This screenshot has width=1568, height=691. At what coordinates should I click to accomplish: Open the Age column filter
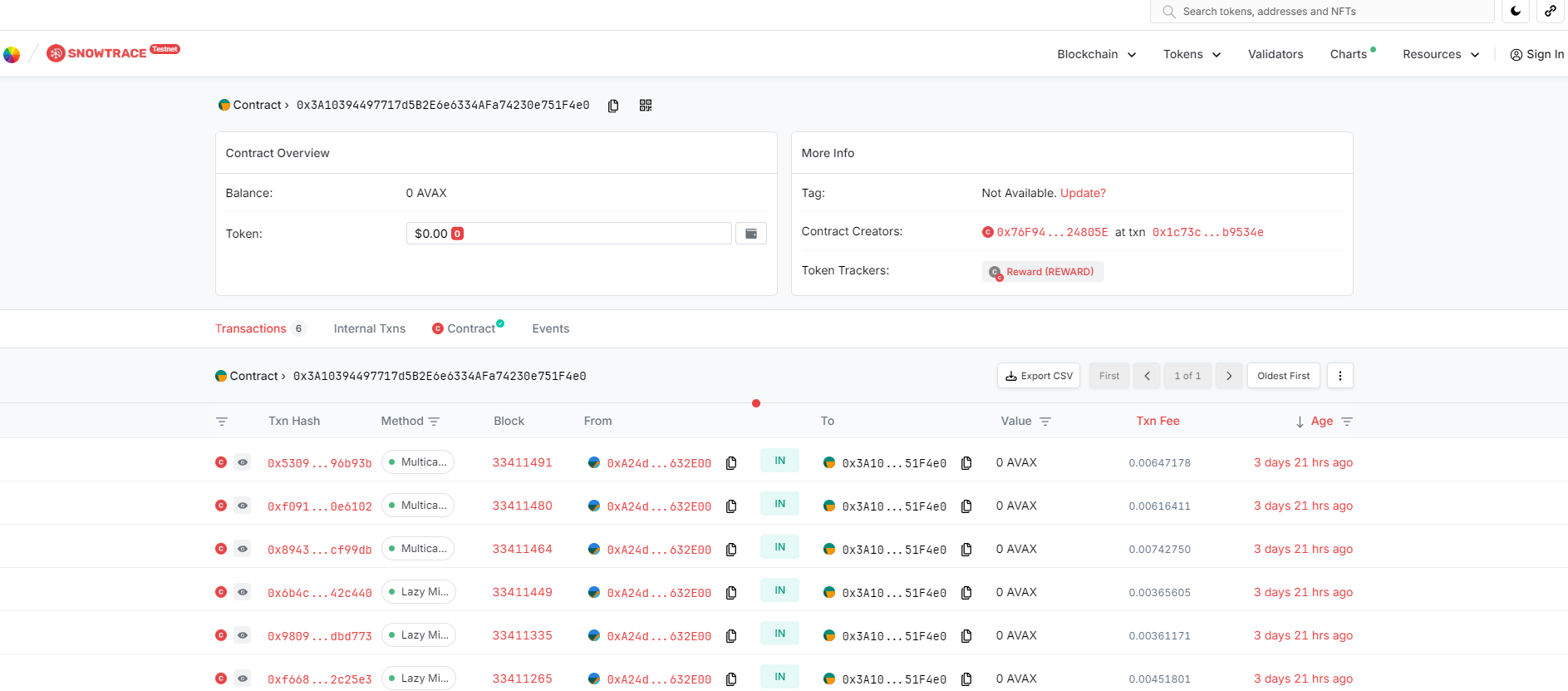[1347, 422]
